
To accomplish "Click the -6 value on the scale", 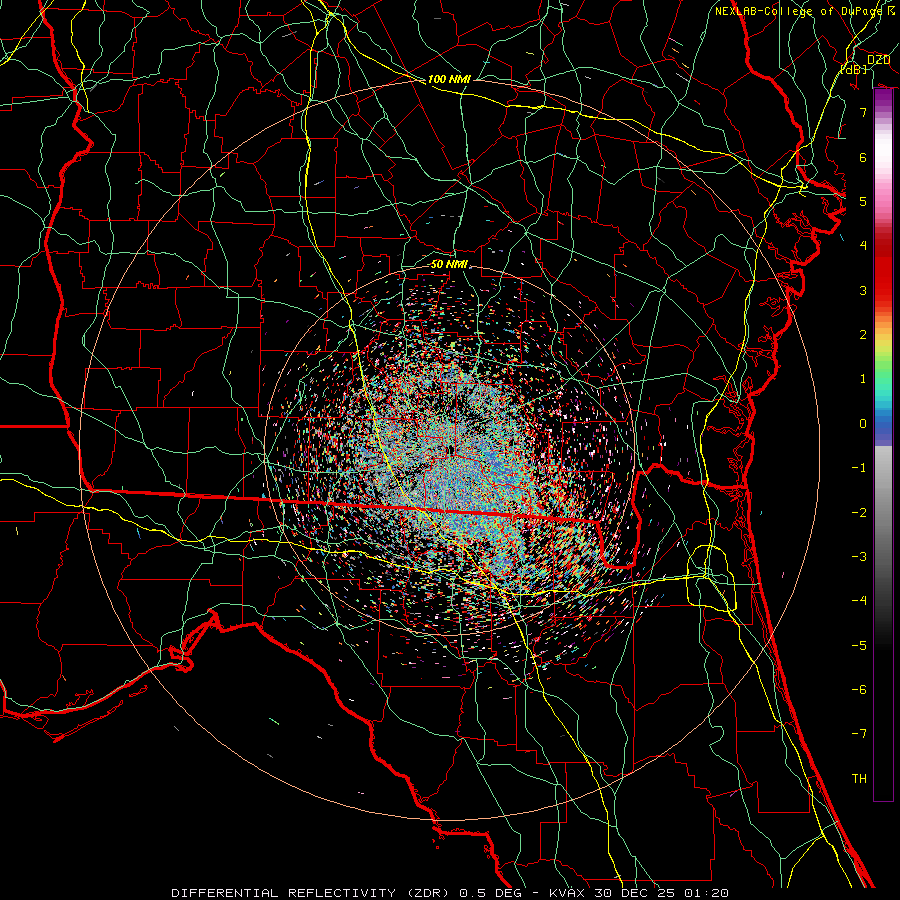I will [x=859, y=689].
